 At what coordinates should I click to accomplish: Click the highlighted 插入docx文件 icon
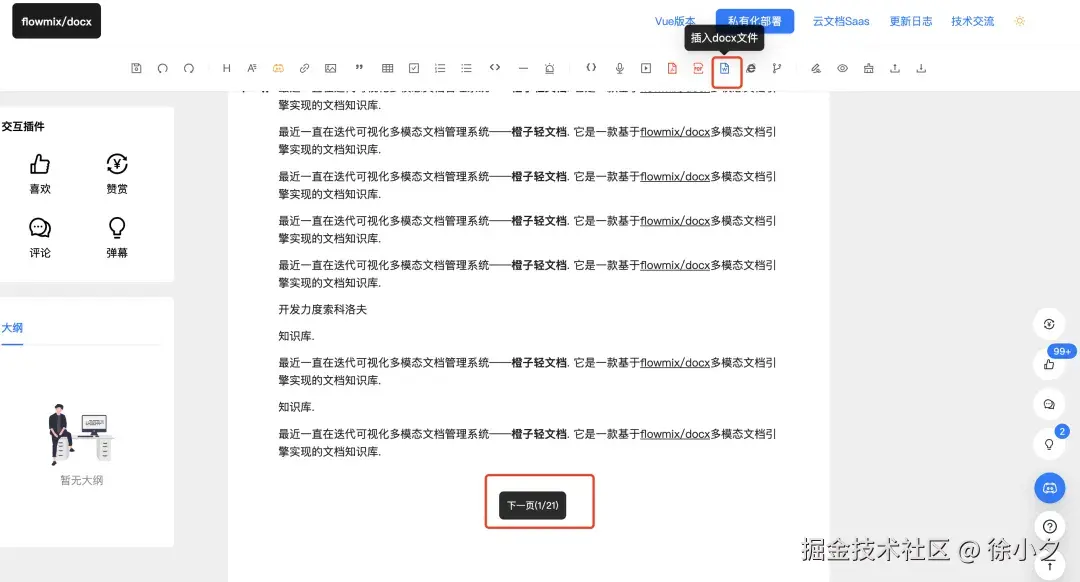point(727,68)
